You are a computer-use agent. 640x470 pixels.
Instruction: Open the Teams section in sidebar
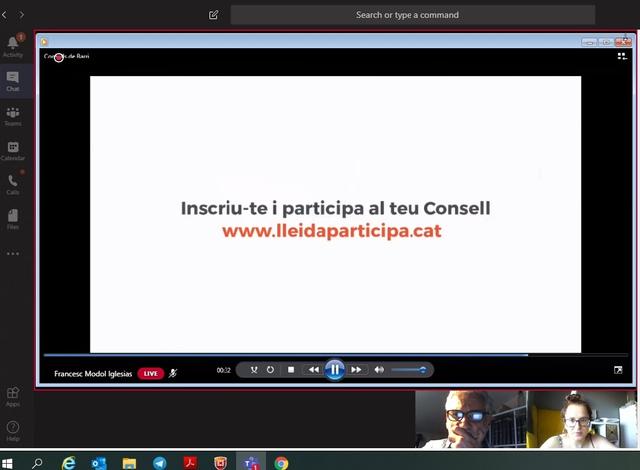coord(13,116)
